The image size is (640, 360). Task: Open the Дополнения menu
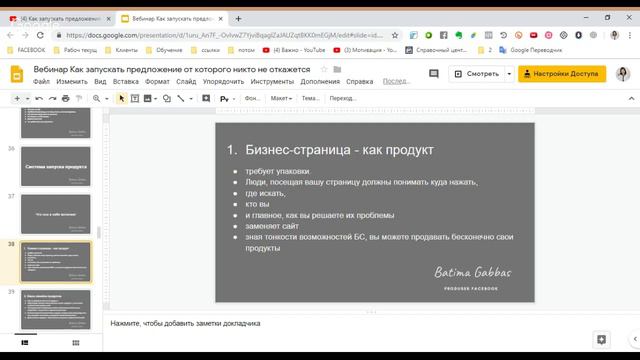pyautogui.click(x=320, y=82)
